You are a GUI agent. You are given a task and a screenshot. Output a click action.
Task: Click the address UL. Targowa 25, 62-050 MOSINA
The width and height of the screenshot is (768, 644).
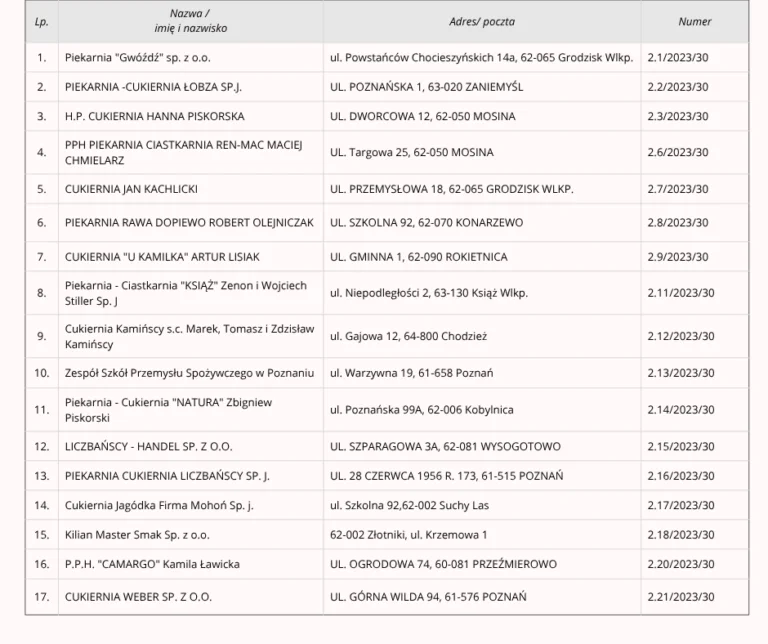[x=411, y=152]
